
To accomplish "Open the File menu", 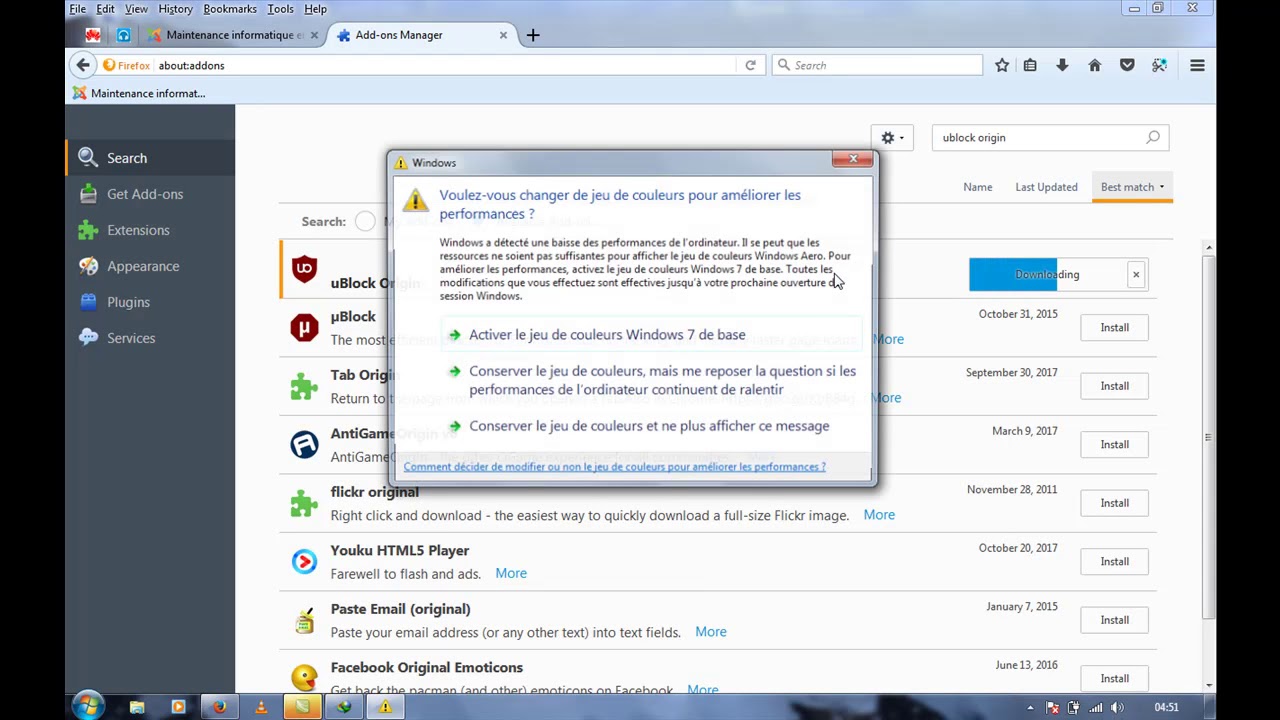I will [x=77, y=9].
